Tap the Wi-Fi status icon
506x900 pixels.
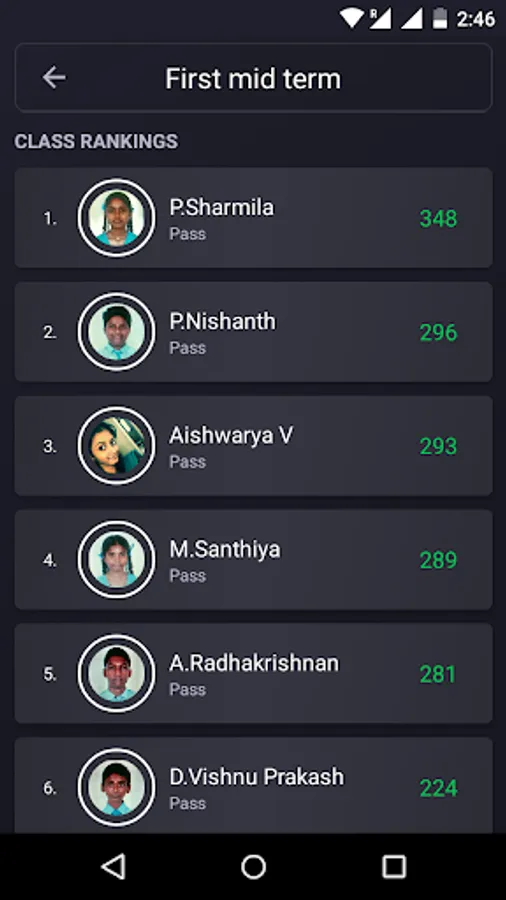click(x=352, y=18)
